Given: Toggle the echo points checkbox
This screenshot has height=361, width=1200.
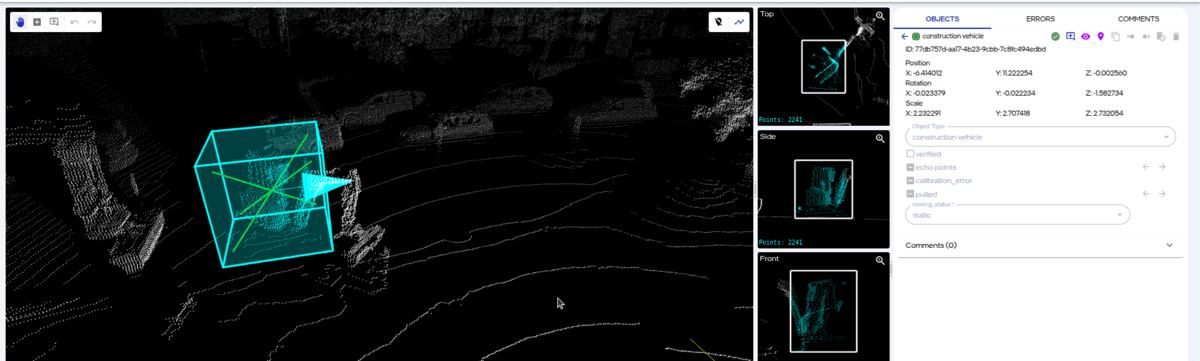Looking at the screenshot, I should 909,167.
